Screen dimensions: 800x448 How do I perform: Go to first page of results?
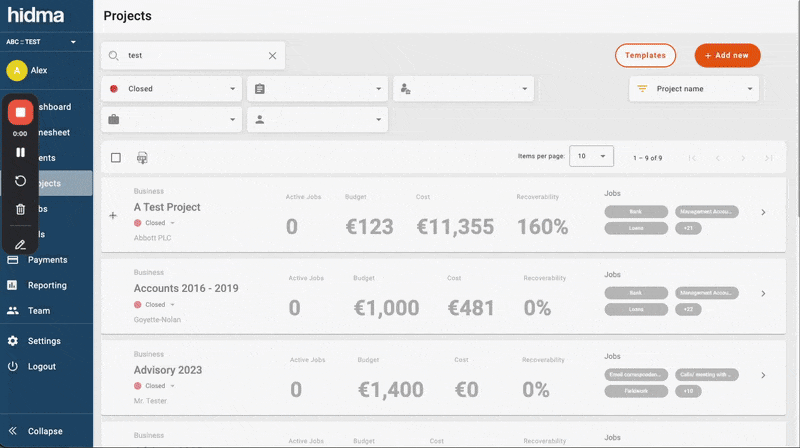[692, 158]
